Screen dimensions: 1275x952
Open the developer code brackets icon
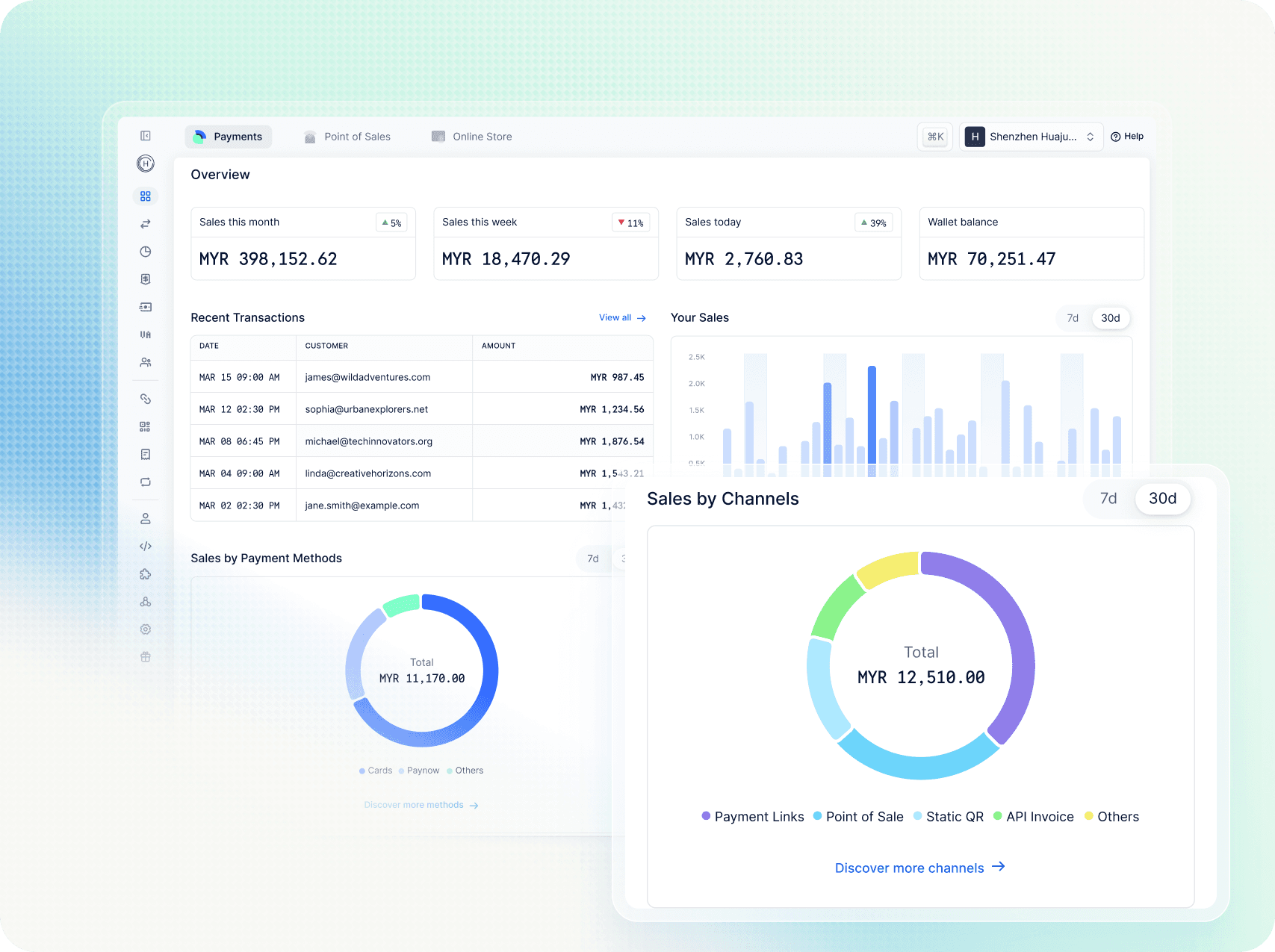click(146, 546)
